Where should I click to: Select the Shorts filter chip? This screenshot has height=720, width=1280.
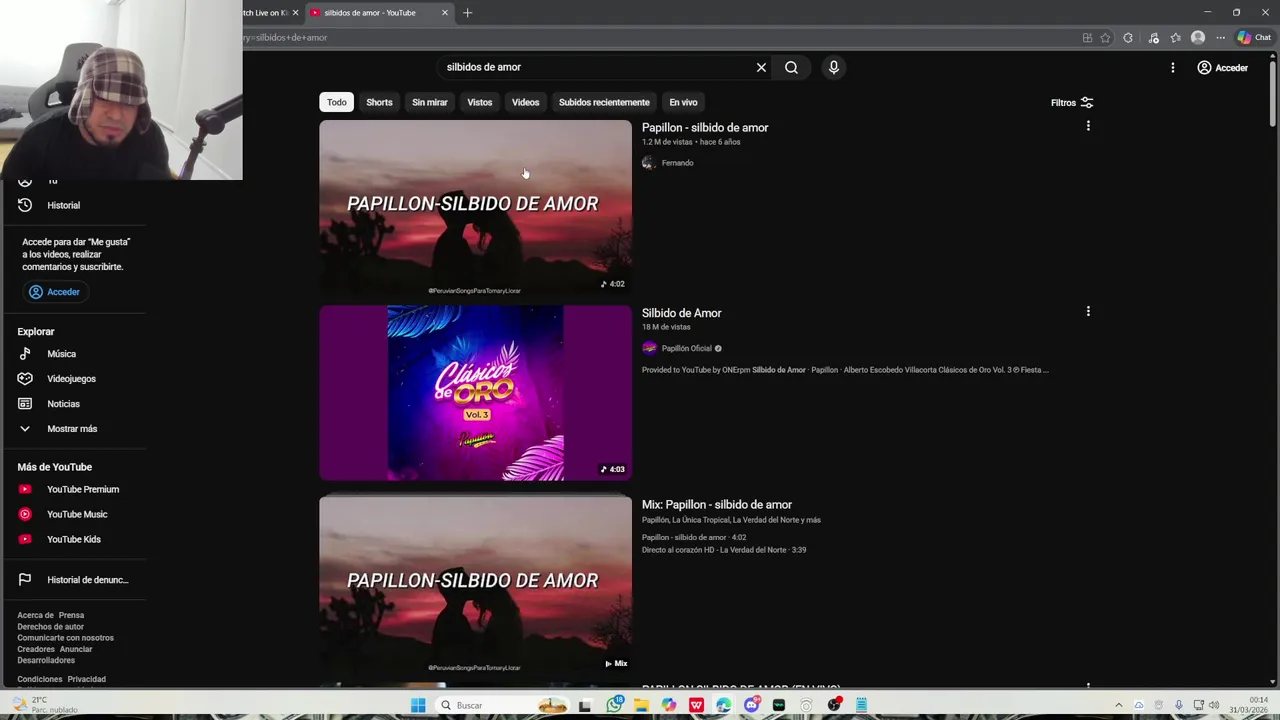tap(379, 102)
